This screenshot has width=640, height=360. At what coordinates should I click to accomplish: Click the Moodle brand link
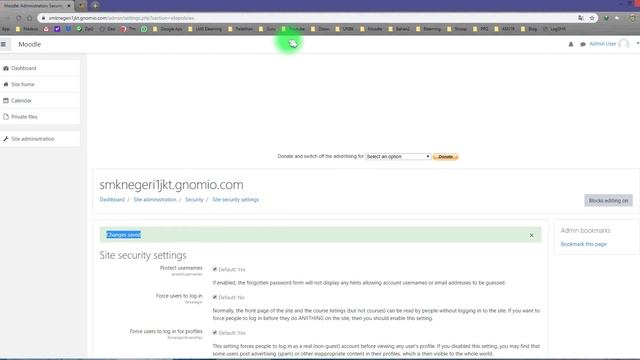(29, 44)
